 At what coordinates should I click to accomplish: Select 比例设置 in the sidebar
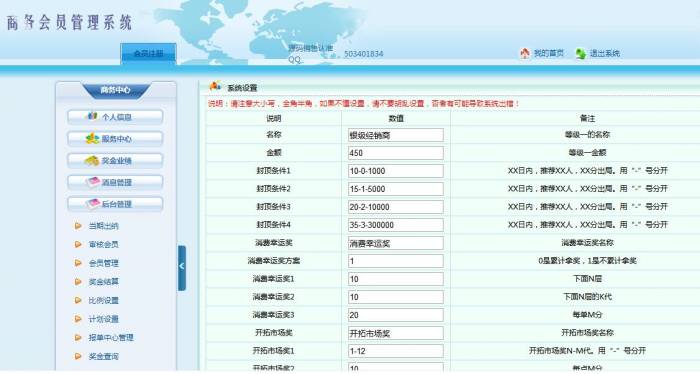[x=103, y=301]
